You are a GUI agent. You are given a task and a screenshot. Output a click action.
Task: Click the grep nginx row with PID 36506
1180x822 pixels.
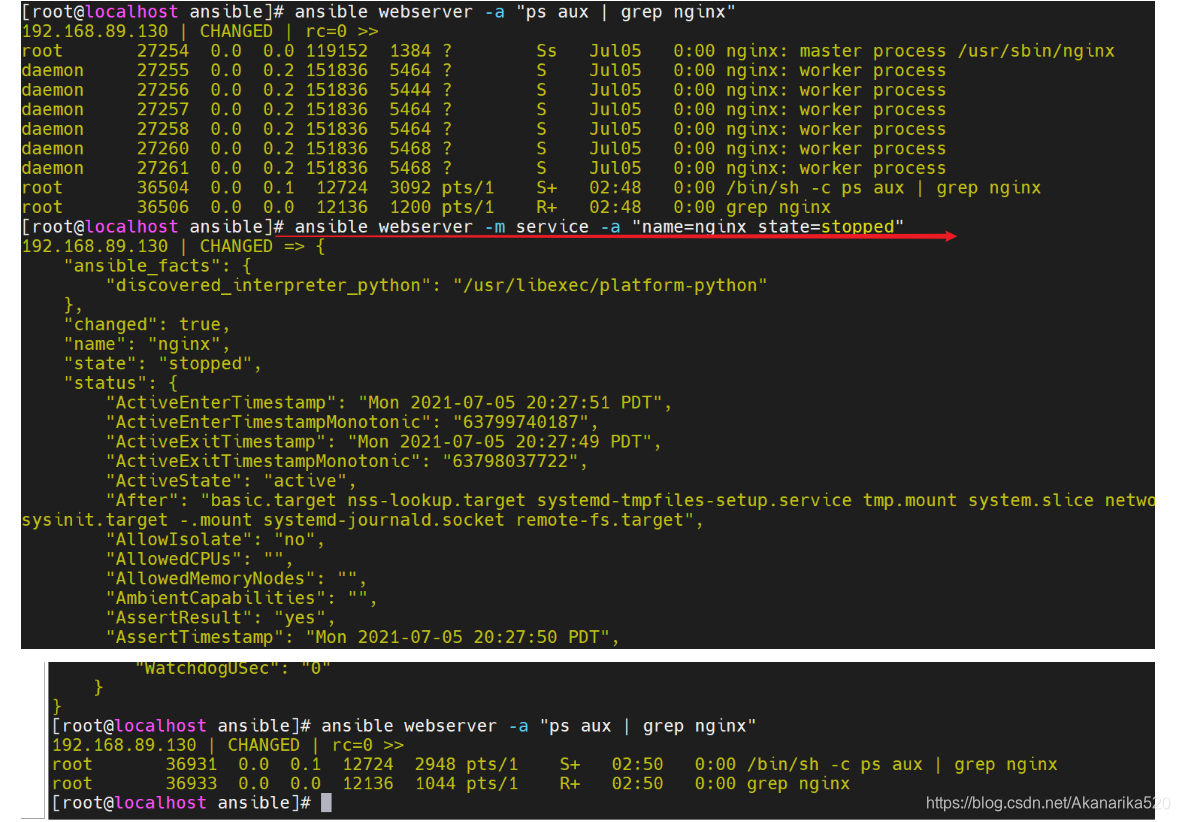tap(426, 208)
